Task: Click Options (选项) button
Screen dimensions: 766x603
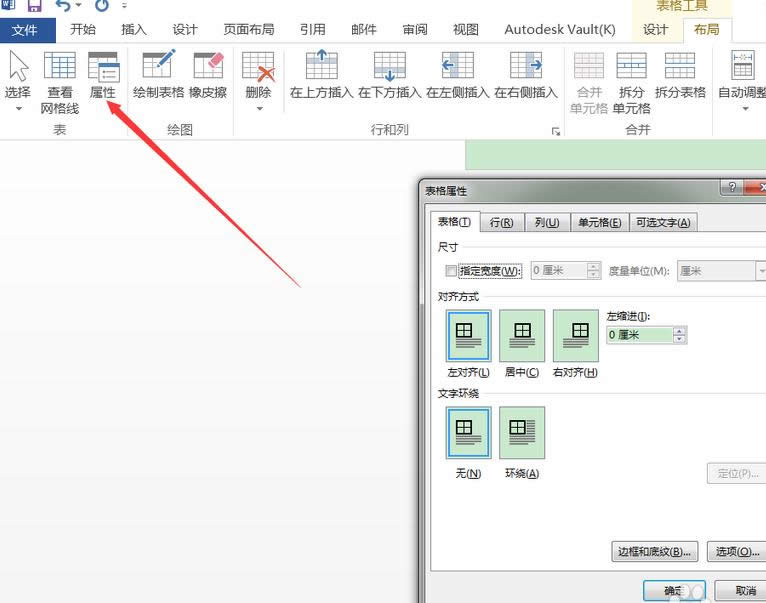Action: click(737, 552)
